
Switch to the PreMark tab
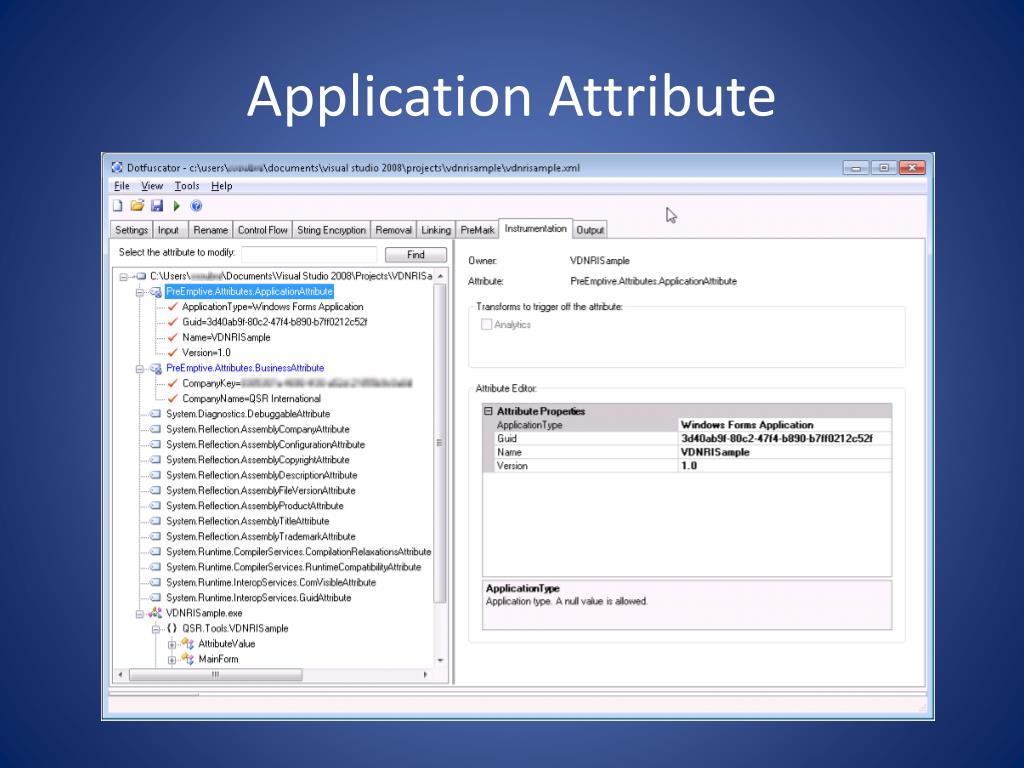click(x=477, y=230)
